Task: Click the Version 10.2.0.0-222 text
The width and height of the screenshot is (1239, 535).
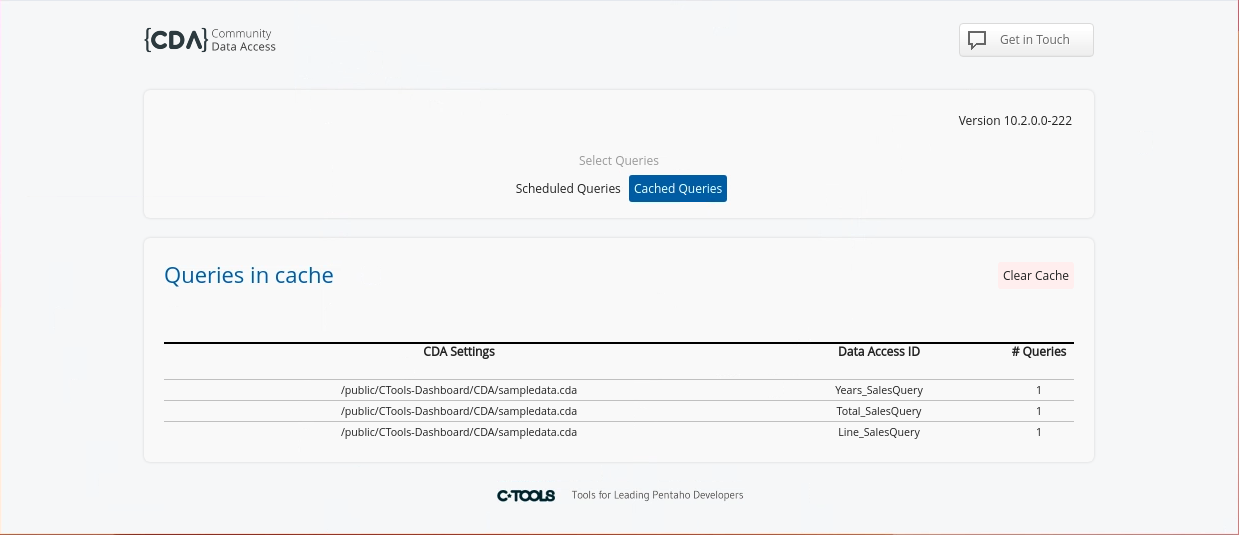Action: 1015,121
